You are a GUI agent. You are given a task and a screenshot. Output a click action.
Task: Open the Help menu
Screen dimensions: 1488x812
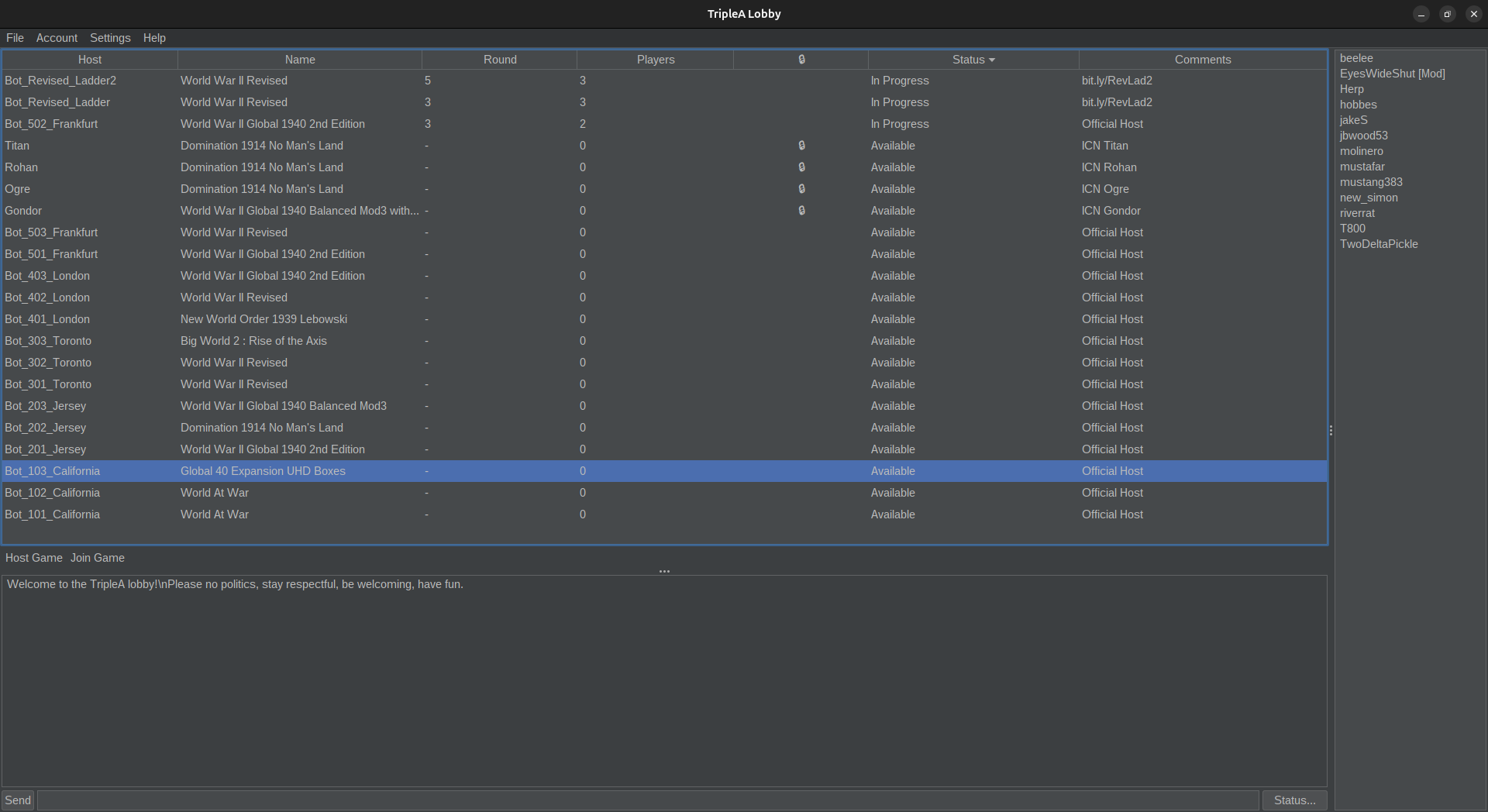(x=154, y=38)
